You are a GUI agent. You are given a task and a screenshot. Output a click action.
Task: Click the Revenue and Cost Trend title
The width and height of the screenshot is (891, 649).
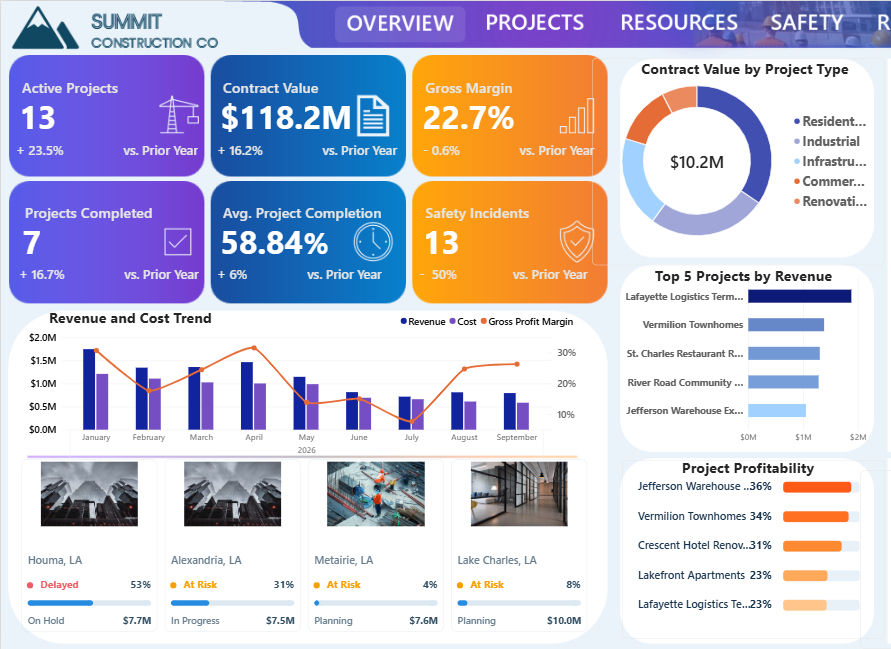pyautogui.click(x=130, y=318)
